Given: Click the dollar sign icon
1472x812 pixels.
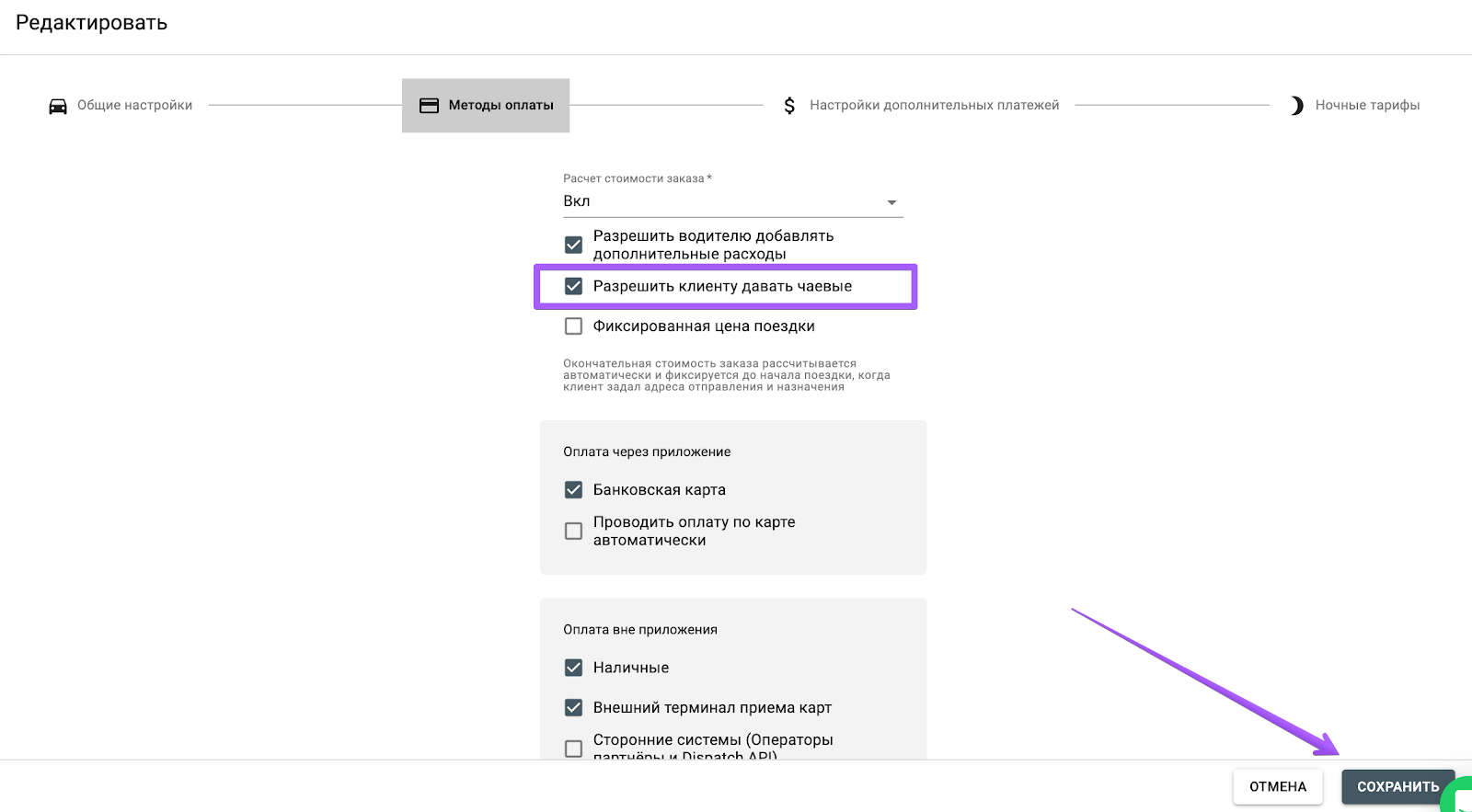Looking at the screenshot, I should pyautogui.click(x=789, y=106).
